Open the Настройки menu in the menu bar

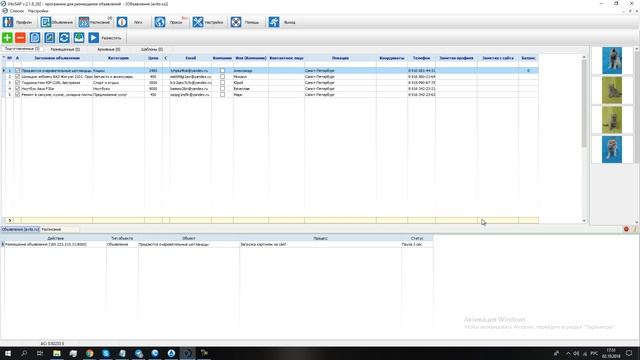(38, 11)
